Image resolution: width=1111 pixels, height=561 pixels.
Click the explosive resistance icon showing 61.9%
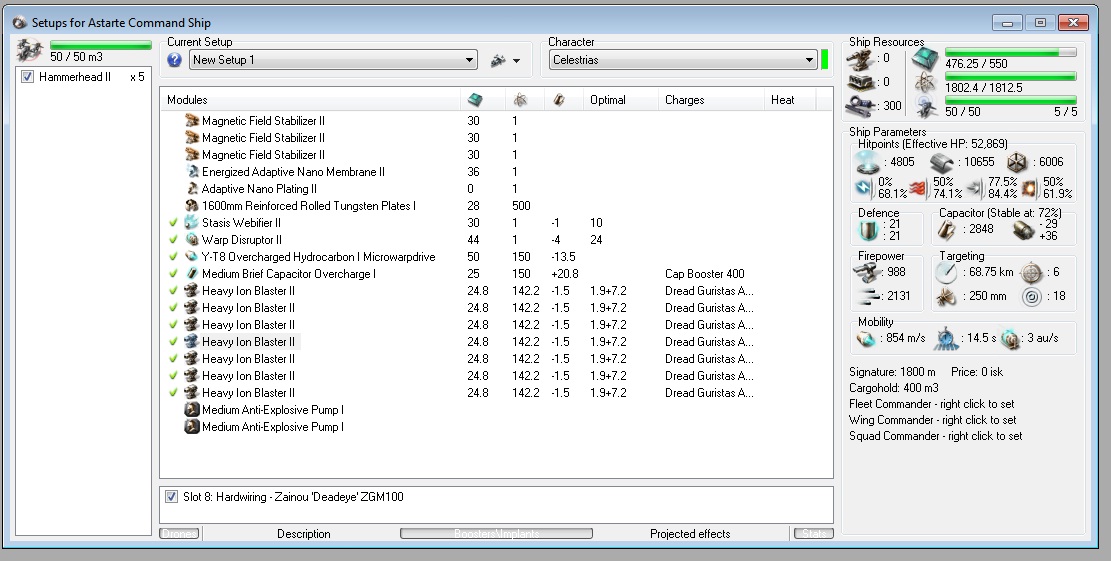1030,188
